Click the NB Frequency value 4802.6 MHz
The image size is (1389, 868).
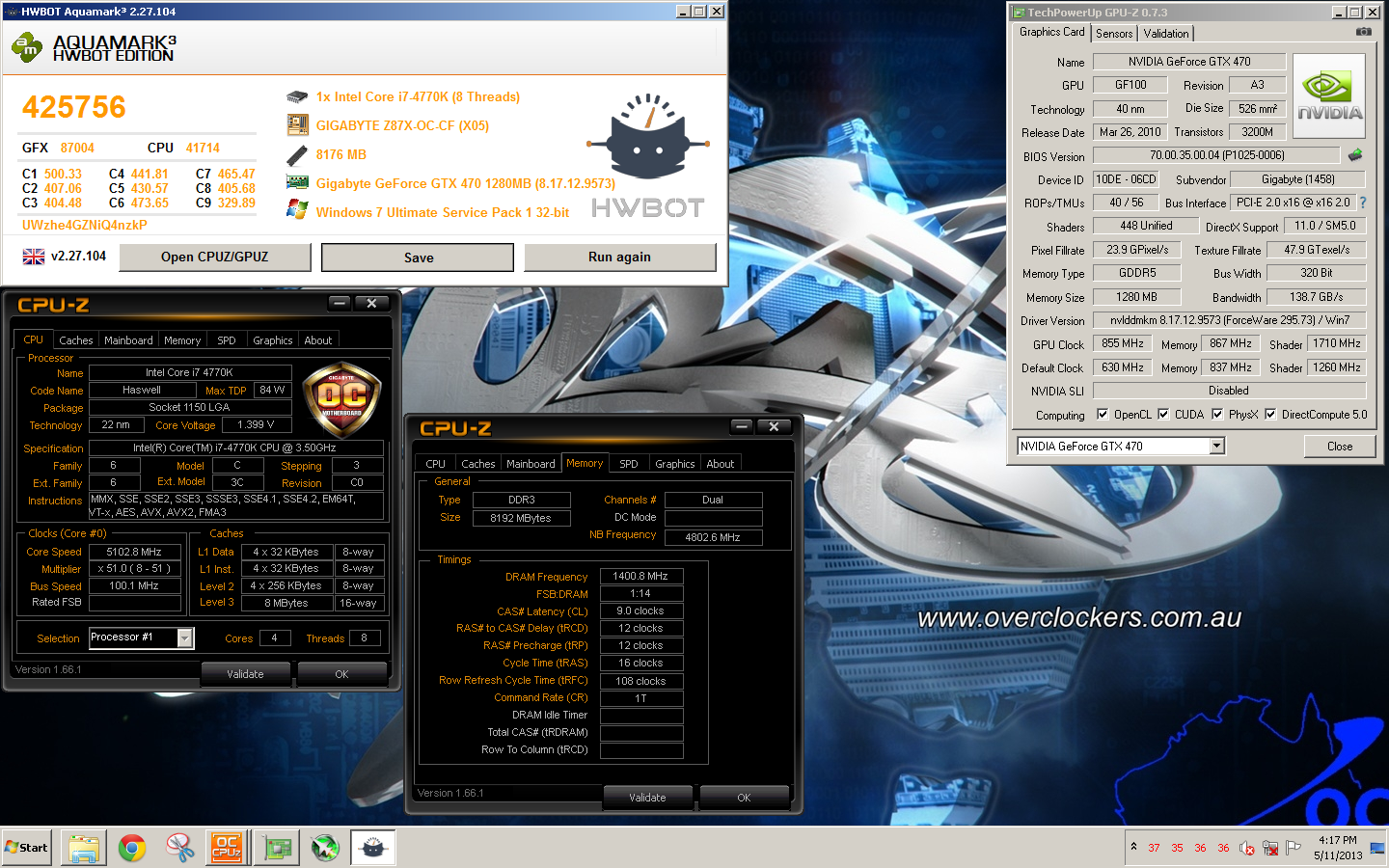coord(713,537)
